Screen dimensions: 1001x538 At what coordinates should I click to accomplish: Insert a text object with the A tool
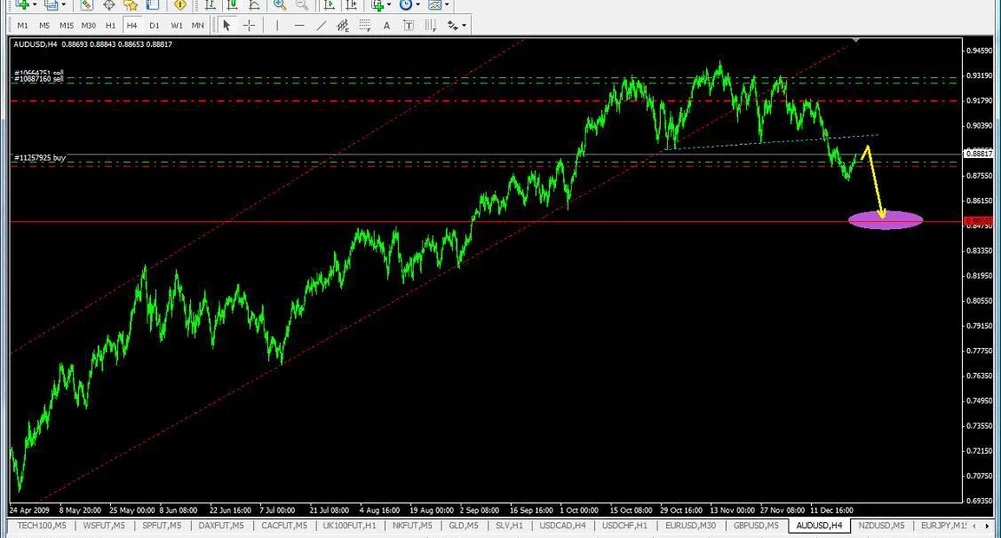click(x=386, y=25)
